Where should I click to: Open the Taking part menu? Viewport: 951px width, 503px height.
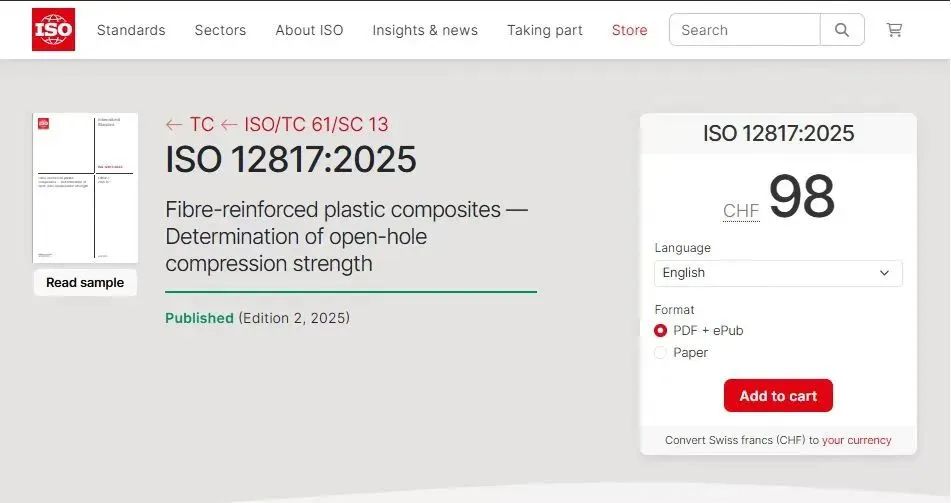544,30
